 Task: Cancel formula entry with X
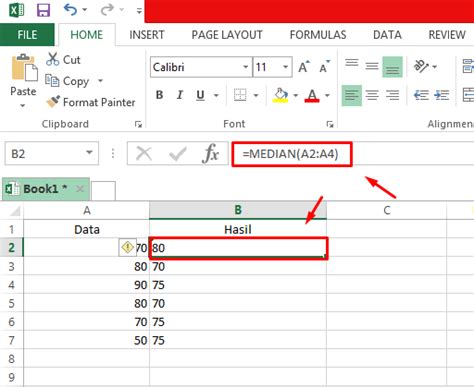(144, 154)
